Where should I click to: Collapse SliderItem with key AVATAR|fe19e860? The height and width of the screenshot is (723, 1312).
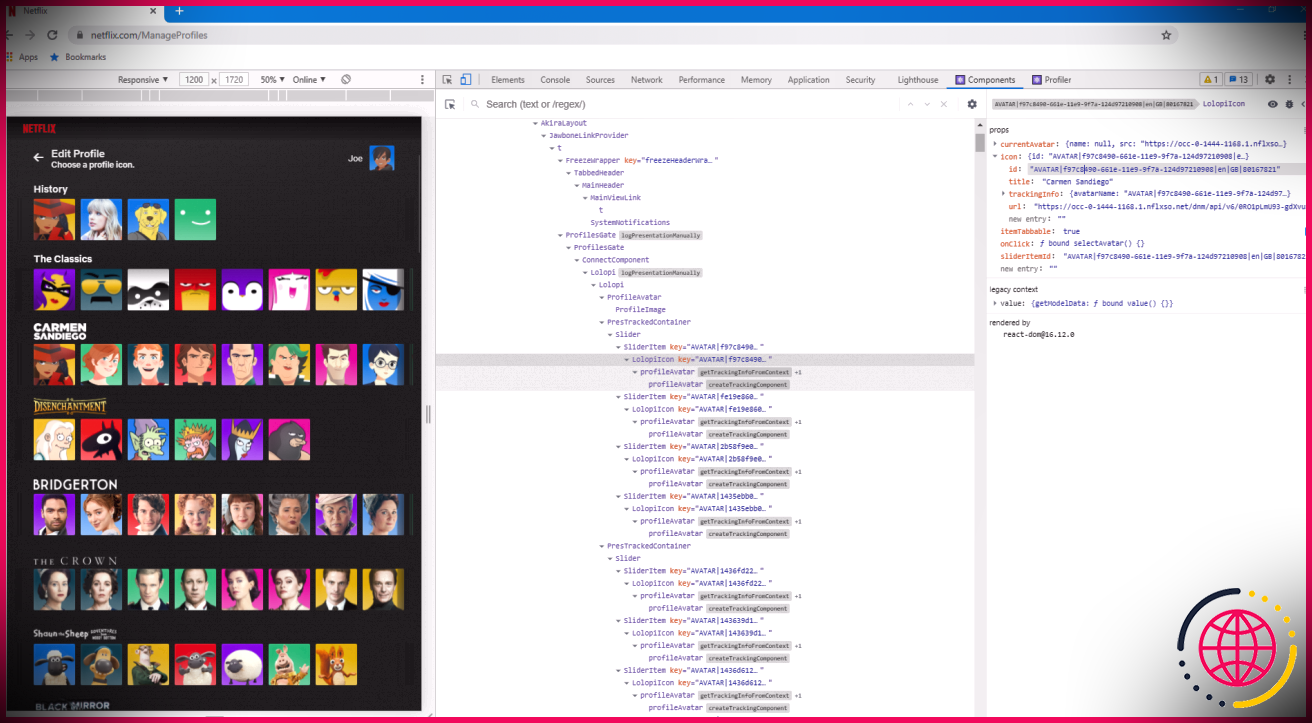(x=618, y=397)
